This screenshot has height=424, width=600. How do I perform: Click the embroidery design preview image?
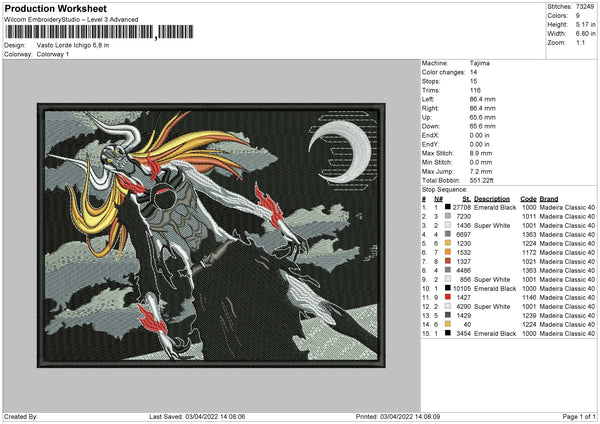(x=211, y=235)
